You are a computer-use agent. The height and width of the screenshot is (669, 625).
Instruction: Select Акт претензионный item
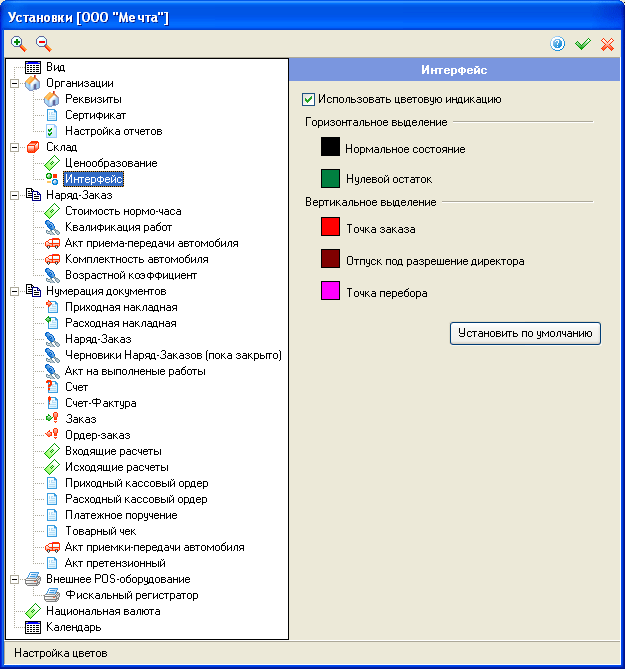tap(115, 563)
